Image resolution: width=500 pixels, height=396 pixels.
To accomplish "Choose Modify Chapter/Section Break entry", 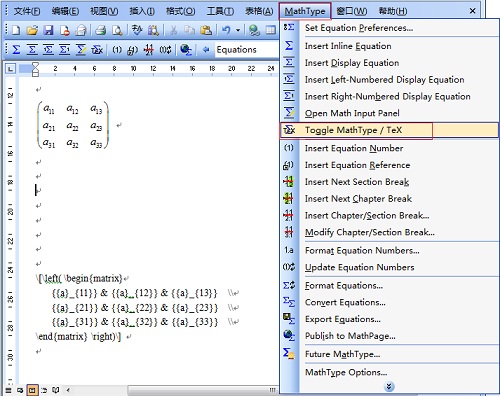I will click(389, 232).
